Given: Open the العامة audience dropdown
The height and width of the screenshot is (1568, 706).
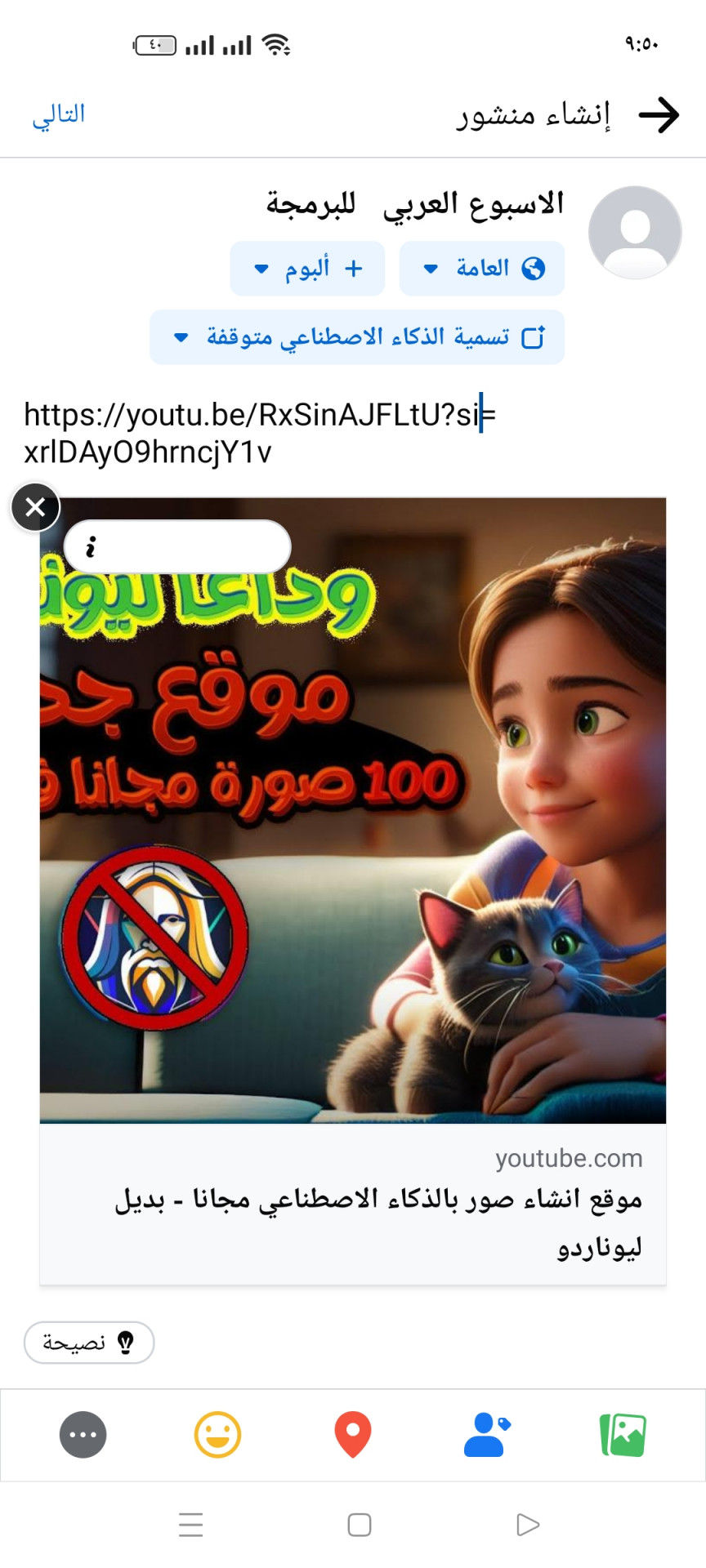Looking at the screenshot, I should click(482, 268).
